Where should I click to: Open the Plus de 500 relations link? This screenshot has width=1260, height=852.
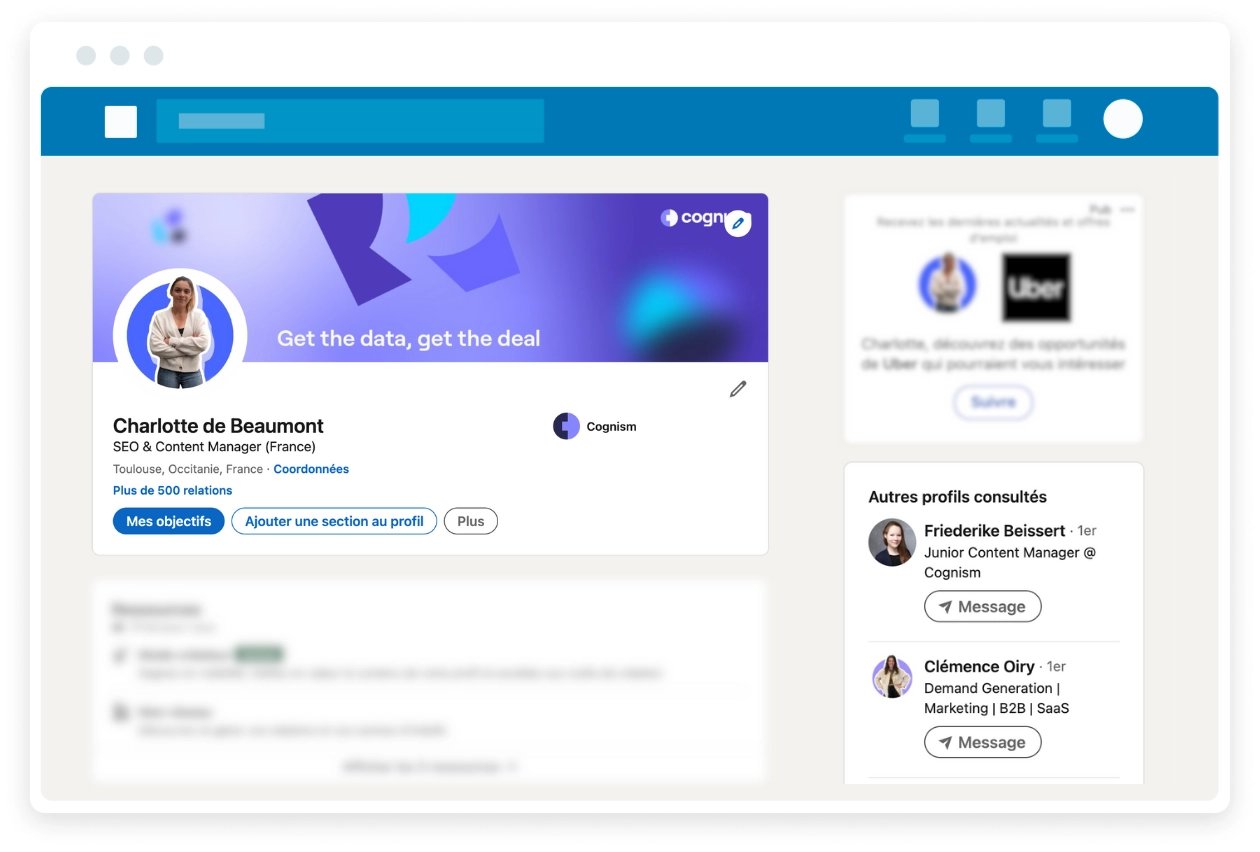172,491
